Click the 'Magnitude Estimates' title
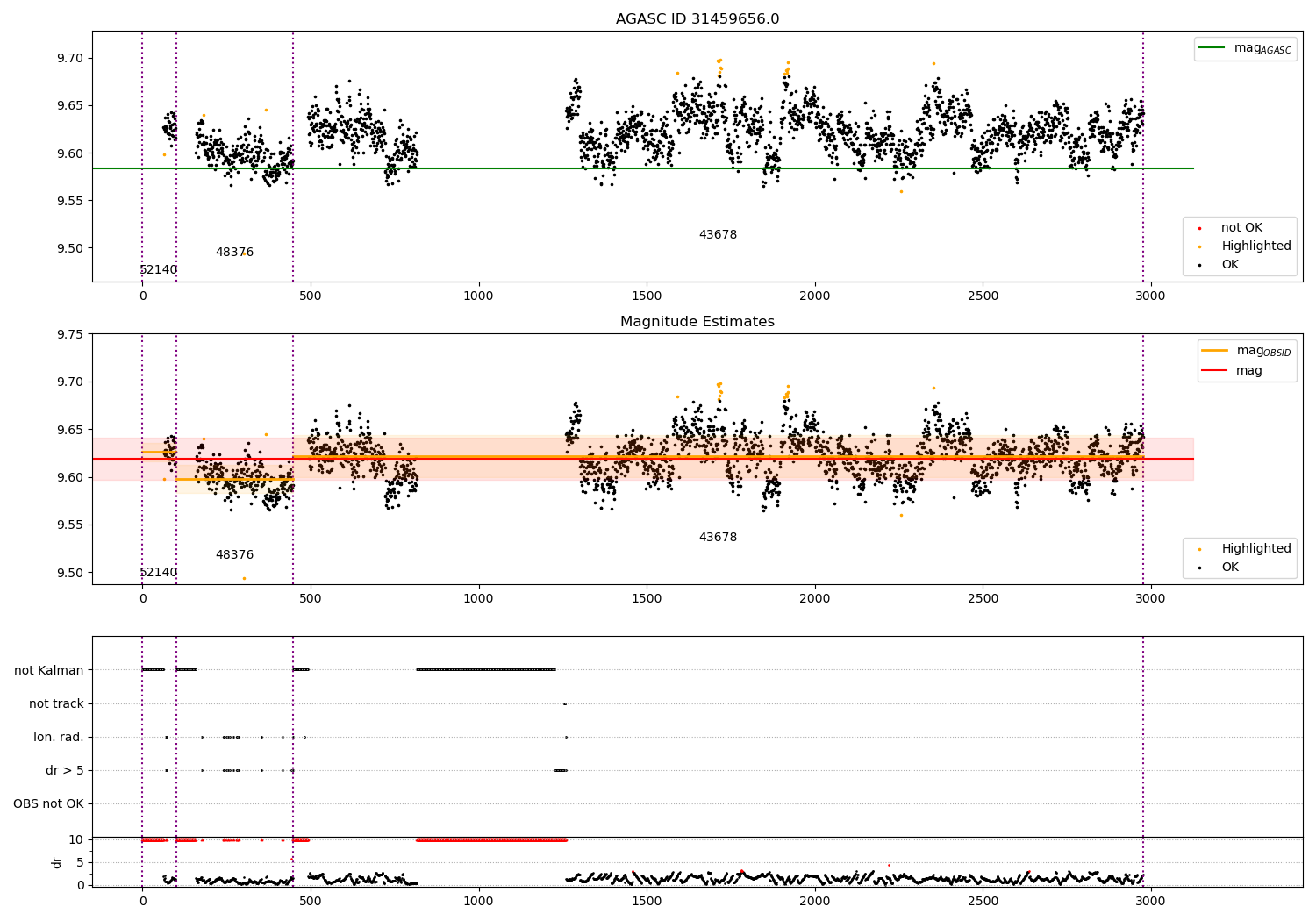 [697, 322]
